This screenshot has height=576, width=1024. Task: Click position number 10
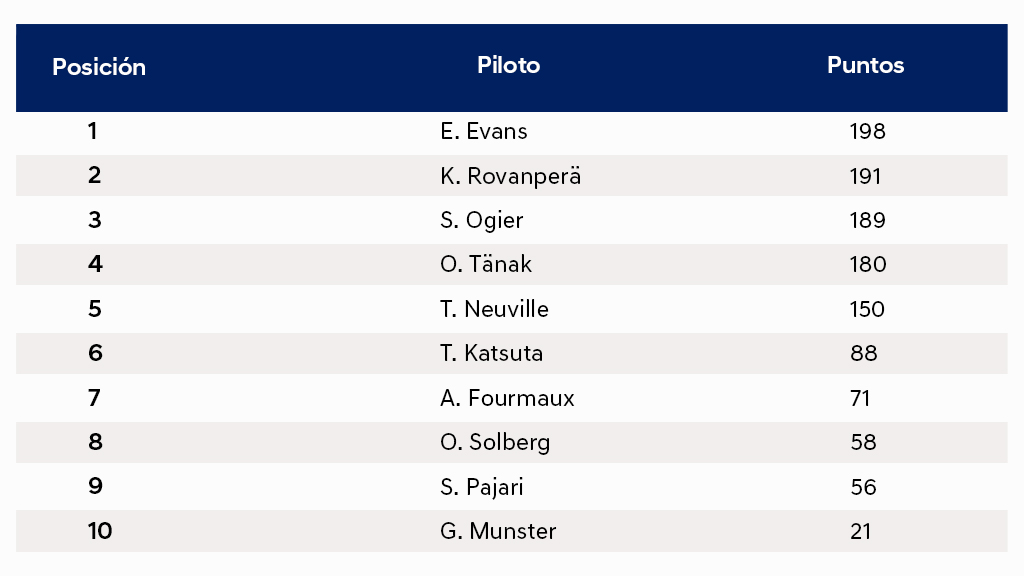(x=100, y=531)
